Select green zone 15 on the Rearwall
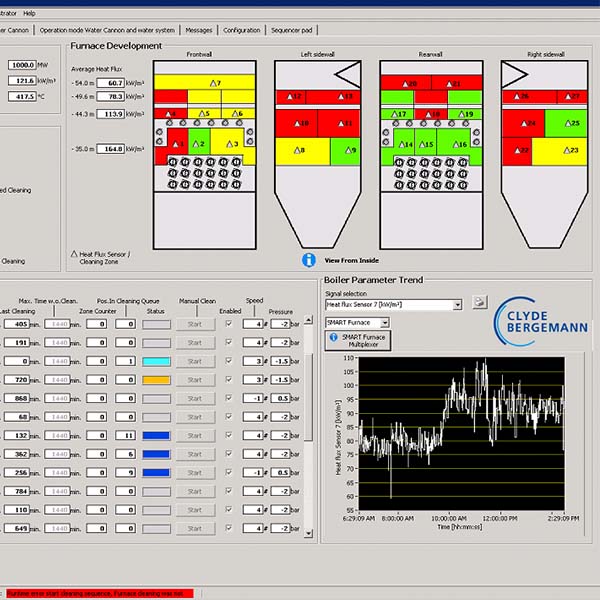This screenshot has height=600, width=600. click(426, 144)
